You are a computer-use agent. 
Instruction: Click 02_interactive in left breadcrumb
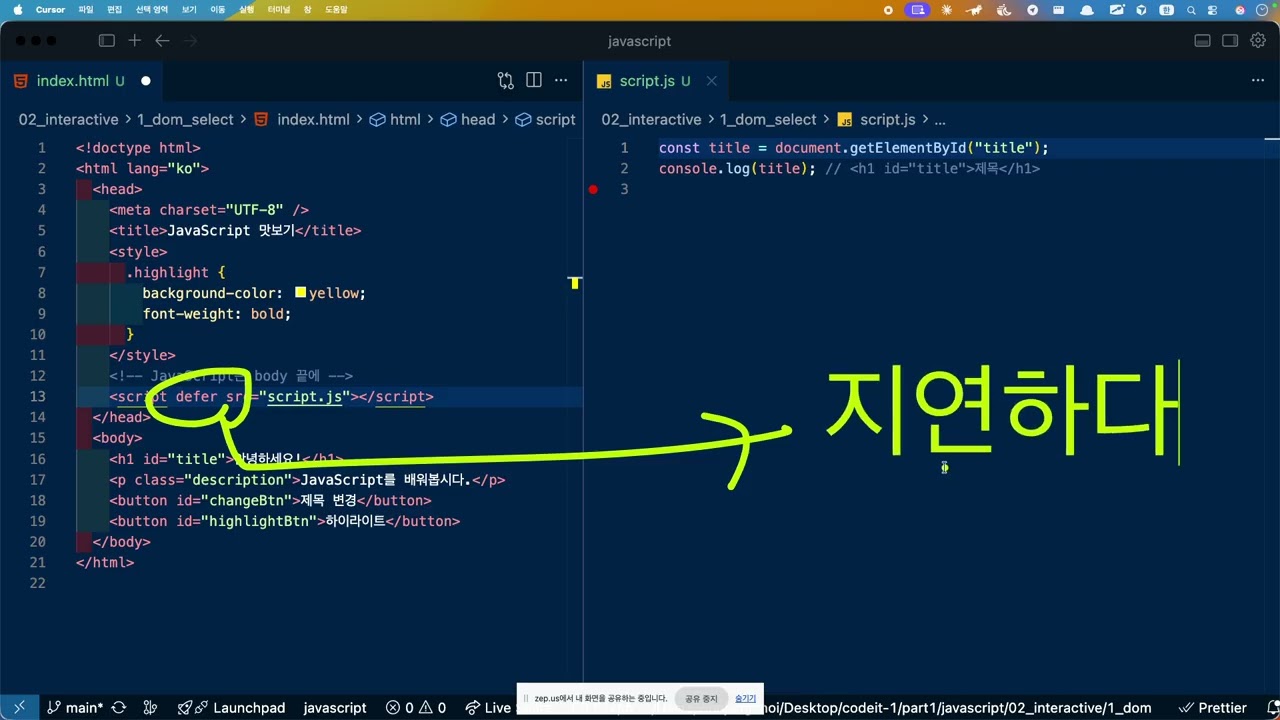point(68,119)
